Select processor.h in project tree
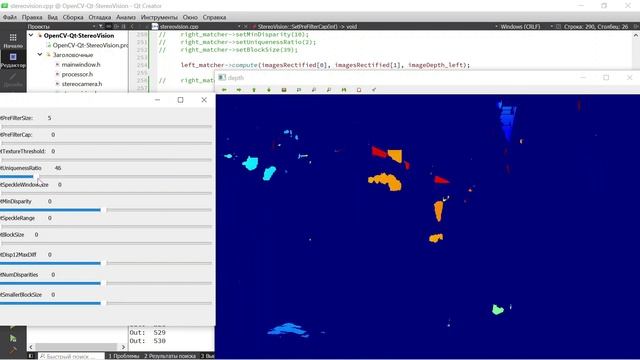The image size is (640, 360). tap(77, 74)
